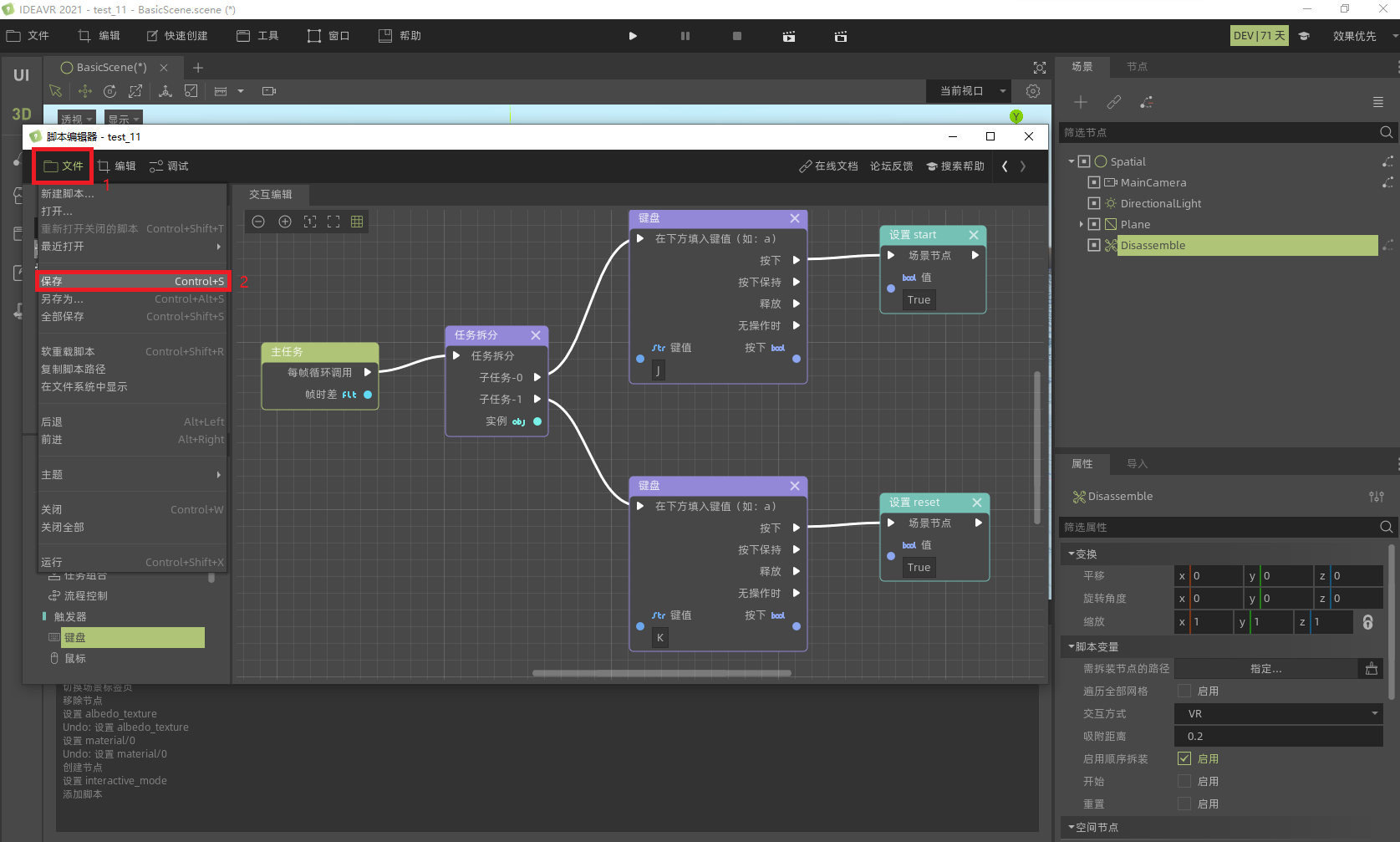Click the hamburger options icon in scene panel

click(x=1378, y=102)
